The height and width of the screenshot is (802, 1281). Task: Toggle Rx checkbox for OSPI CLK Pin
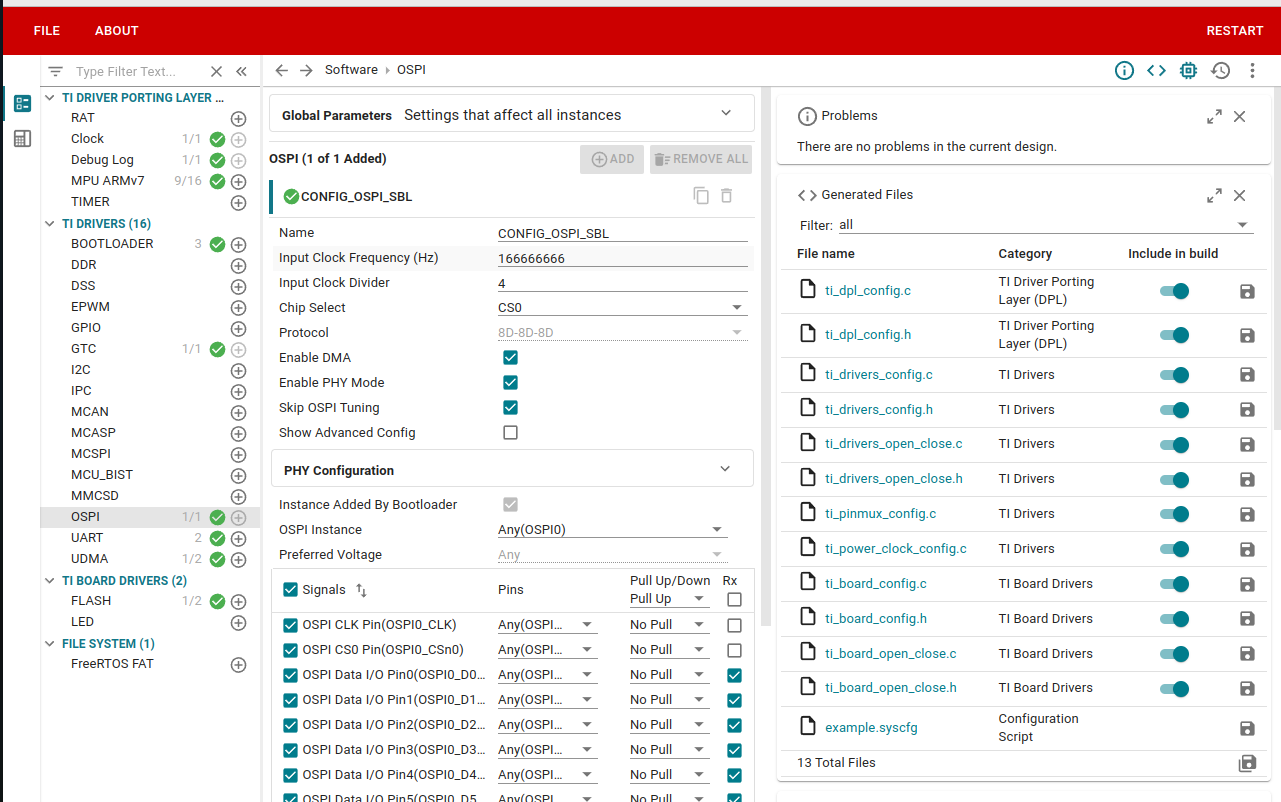click(x=734, y=625)
